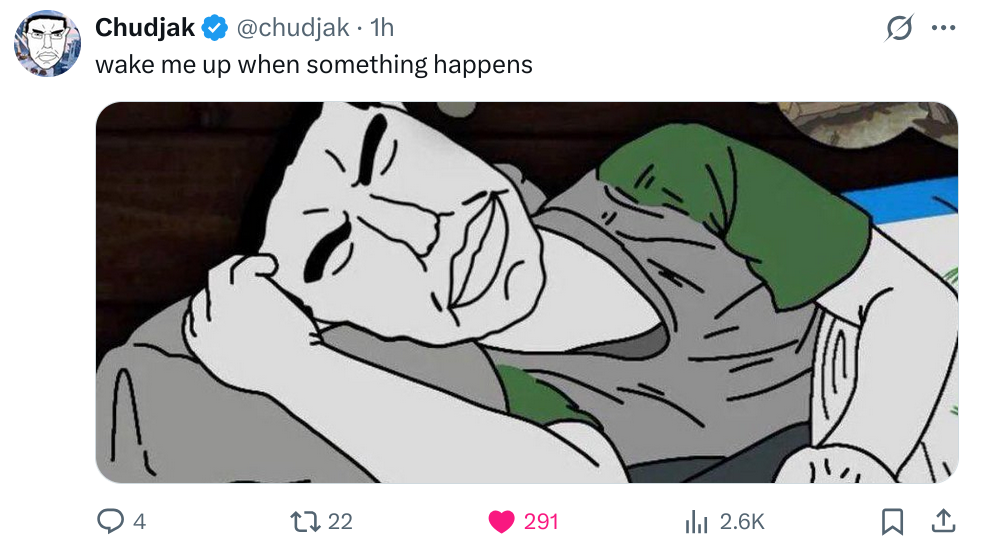
Task: Click the reply count 4
Action: (x=139, y=521)
